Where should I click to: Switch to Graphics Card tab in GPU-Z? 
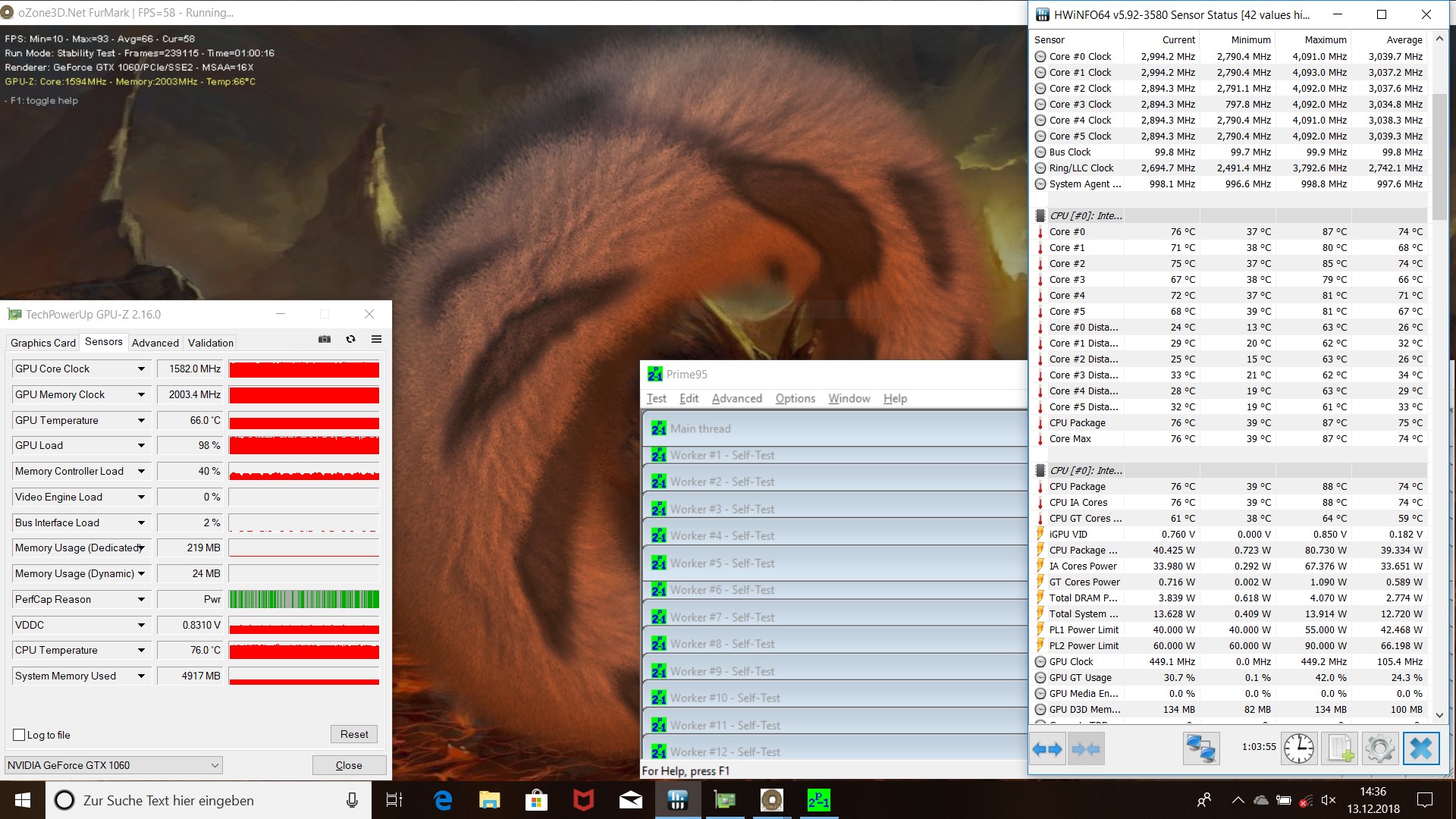(43, 343)
